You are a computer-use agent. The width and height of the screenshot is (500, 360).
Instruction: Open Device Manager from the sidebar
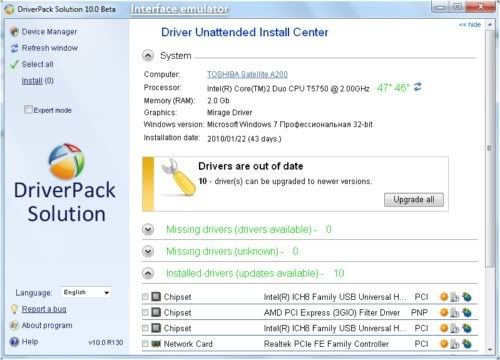(x=49, y=32)
